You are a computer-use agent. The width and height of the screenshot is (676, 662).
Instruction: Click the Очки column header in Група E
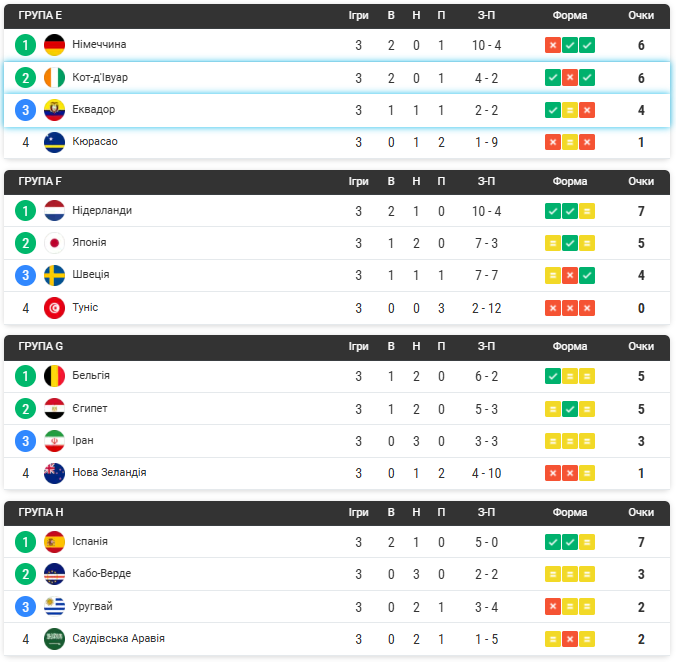click(641, 16)
